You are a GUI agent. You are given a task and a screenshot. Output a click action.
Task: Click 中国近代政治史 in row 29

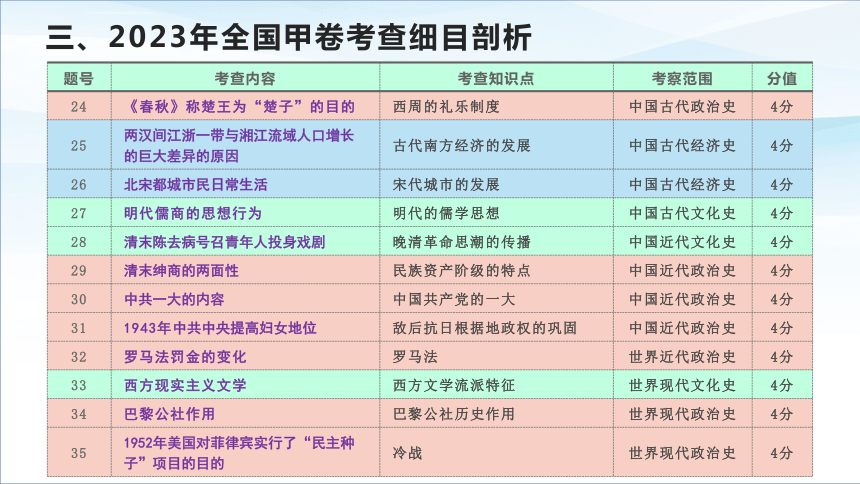[682, 270]
